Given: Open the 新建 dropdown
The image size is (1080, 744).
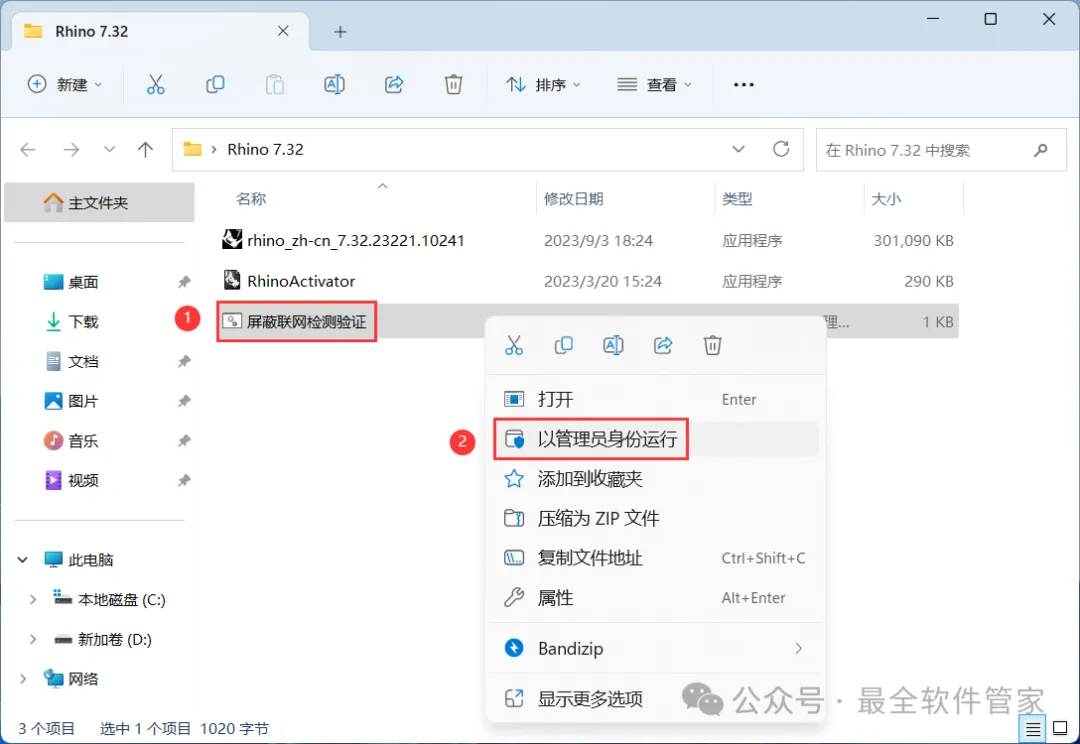Looking at the screenshot, I should click(65, 85).
